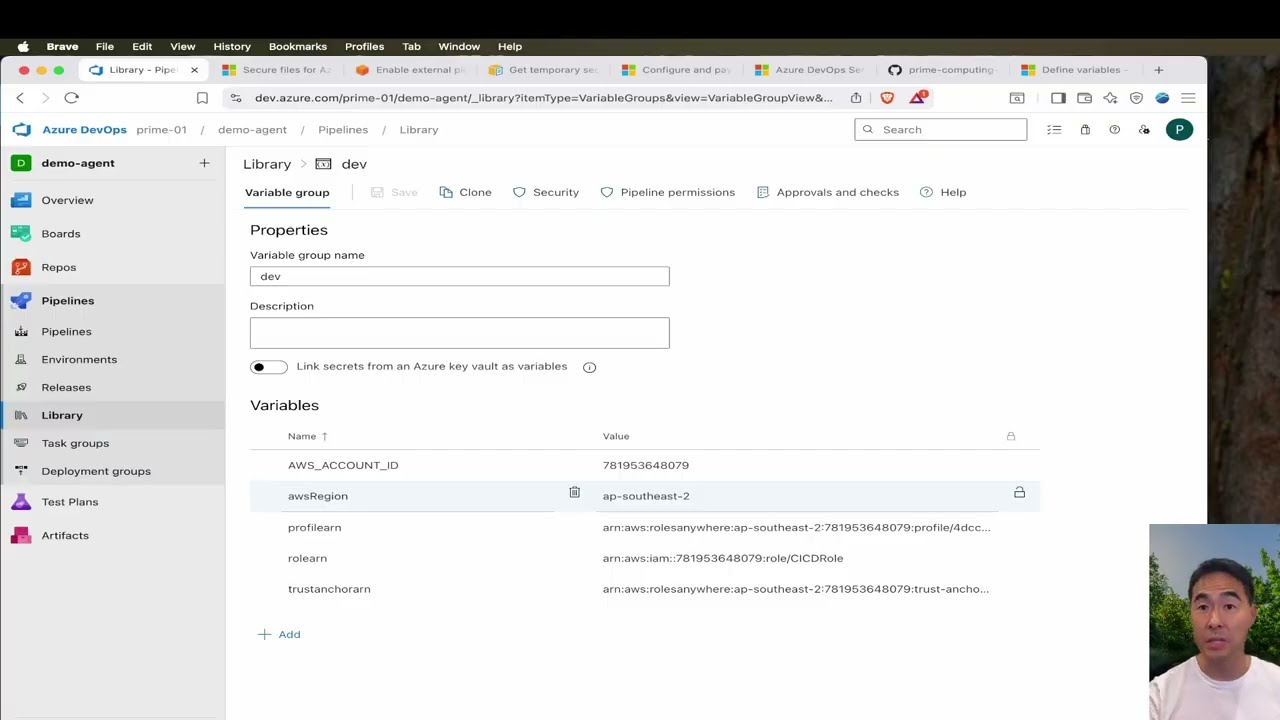Image resolution: width=1280 pixels, height=720 pixels.
Task: Bookmark this page in Brave
Action: [202, 98]
